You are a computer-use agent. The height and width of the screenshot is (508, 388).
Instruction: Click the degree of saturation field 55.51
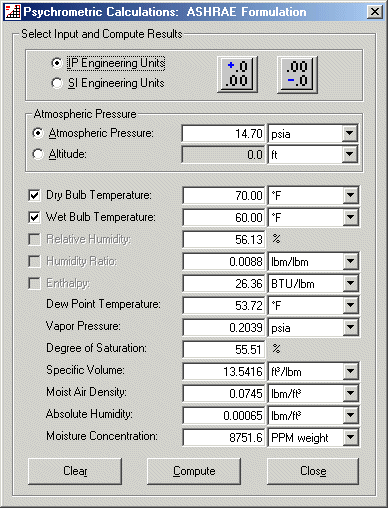click(224, 349)
